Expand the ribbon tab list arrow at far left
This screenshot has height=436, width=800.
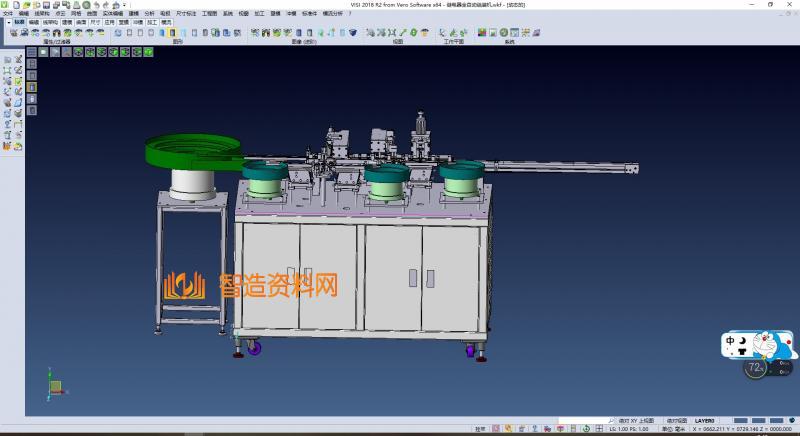[7, 20]
